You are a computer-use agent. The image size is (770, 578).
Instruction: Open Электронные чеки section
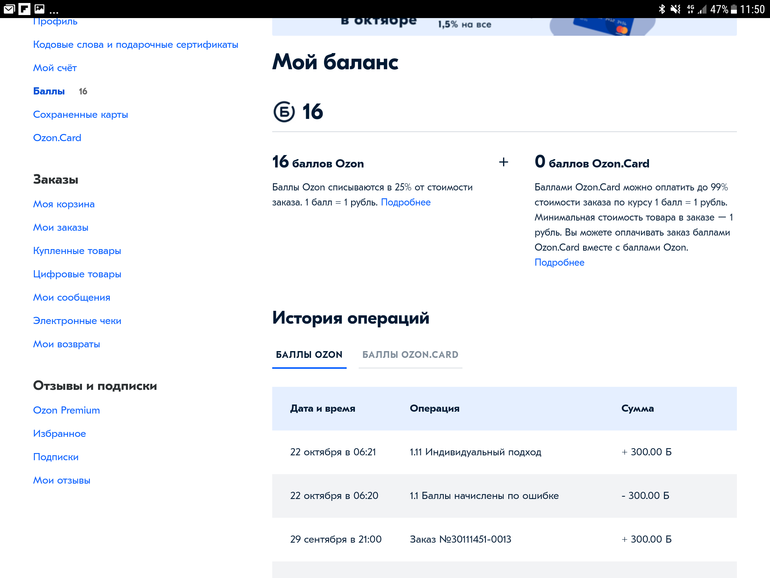pyautogui.click(x=77, y=321)
